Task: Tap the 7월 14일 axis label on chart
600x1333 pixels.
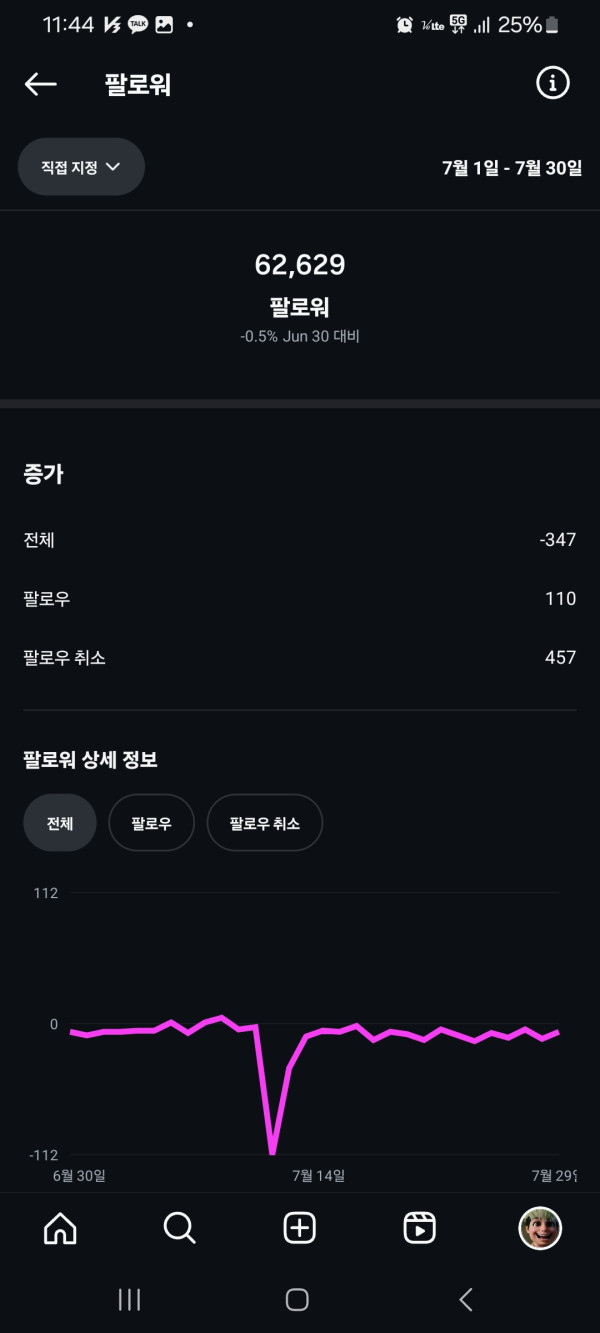Action: coord(318,1175)
